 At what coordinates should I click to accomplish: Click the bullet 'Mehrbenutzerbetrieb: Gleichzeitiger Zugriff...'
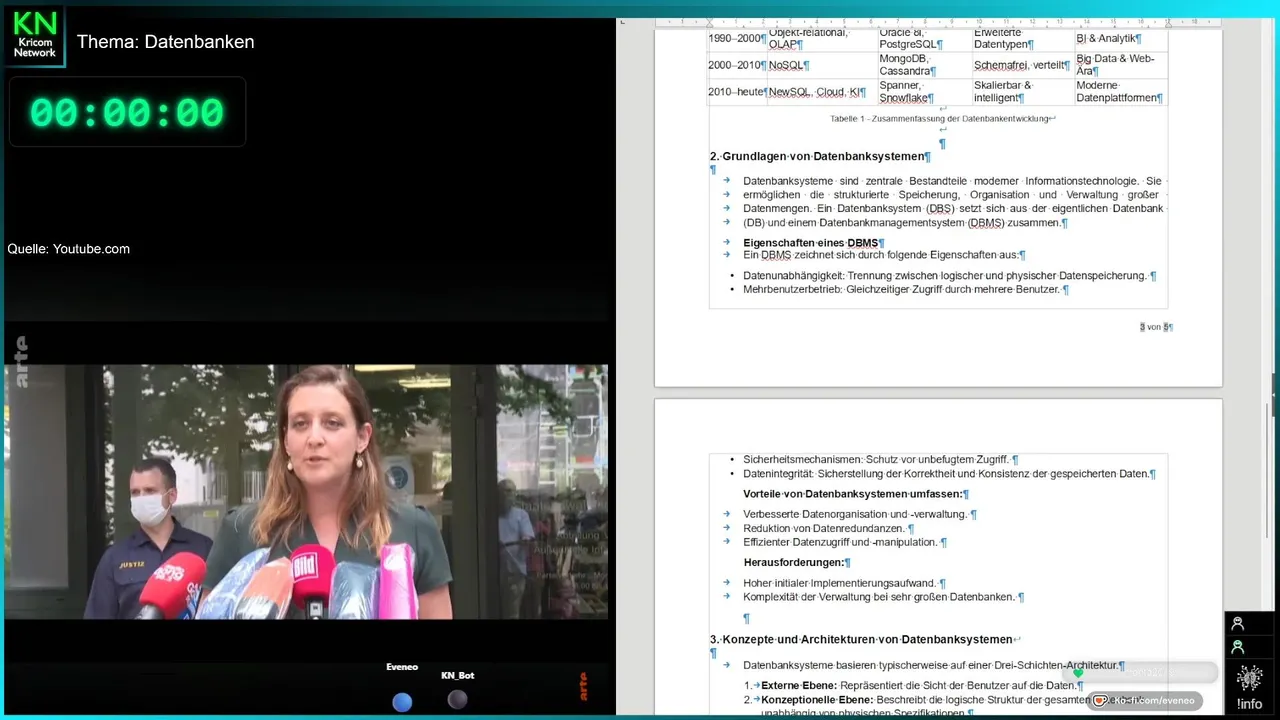click(906, 290)
